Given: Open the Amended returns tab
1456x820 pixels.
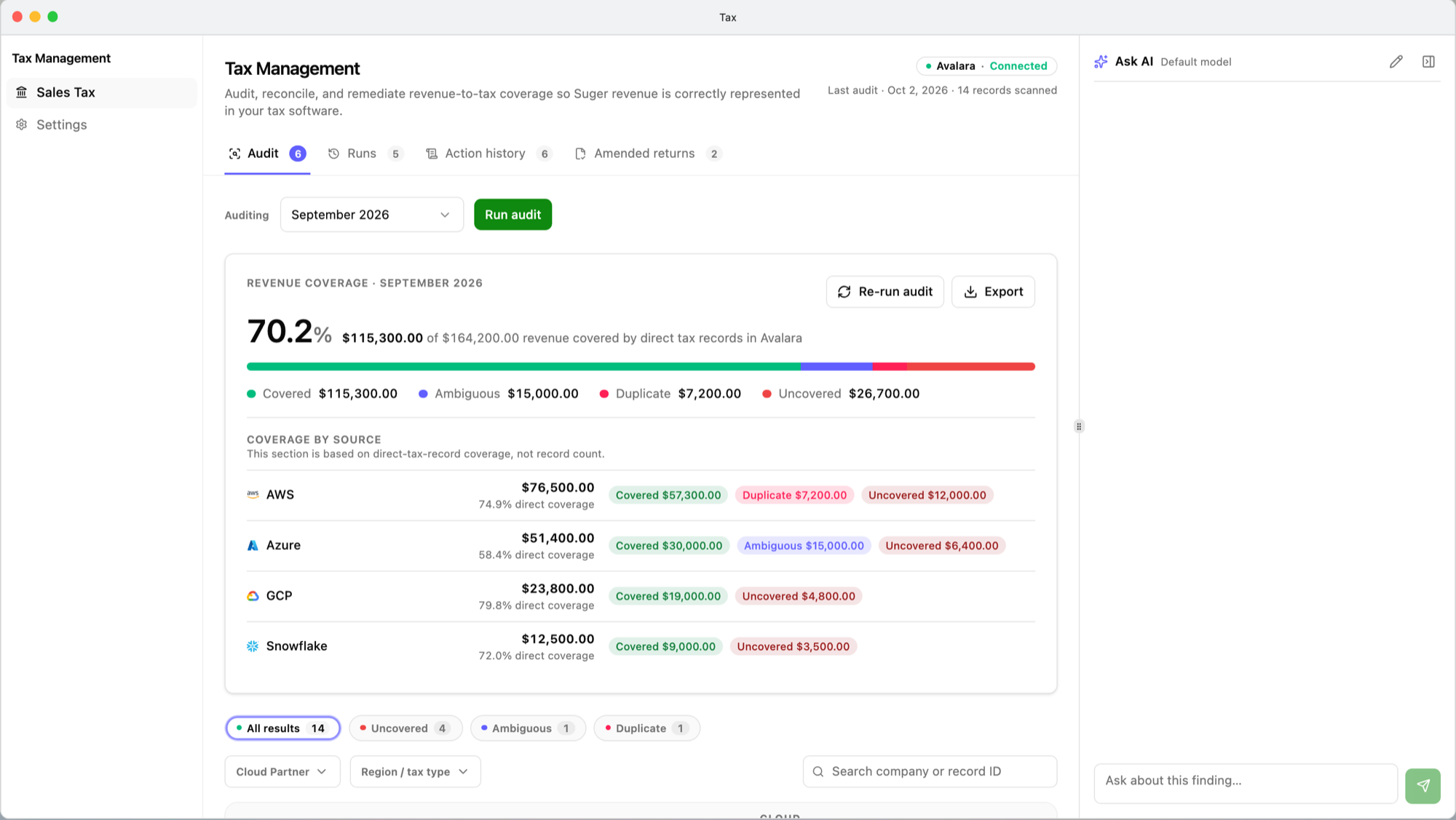Looking at the screenshot, I should [x=648, y=154].
